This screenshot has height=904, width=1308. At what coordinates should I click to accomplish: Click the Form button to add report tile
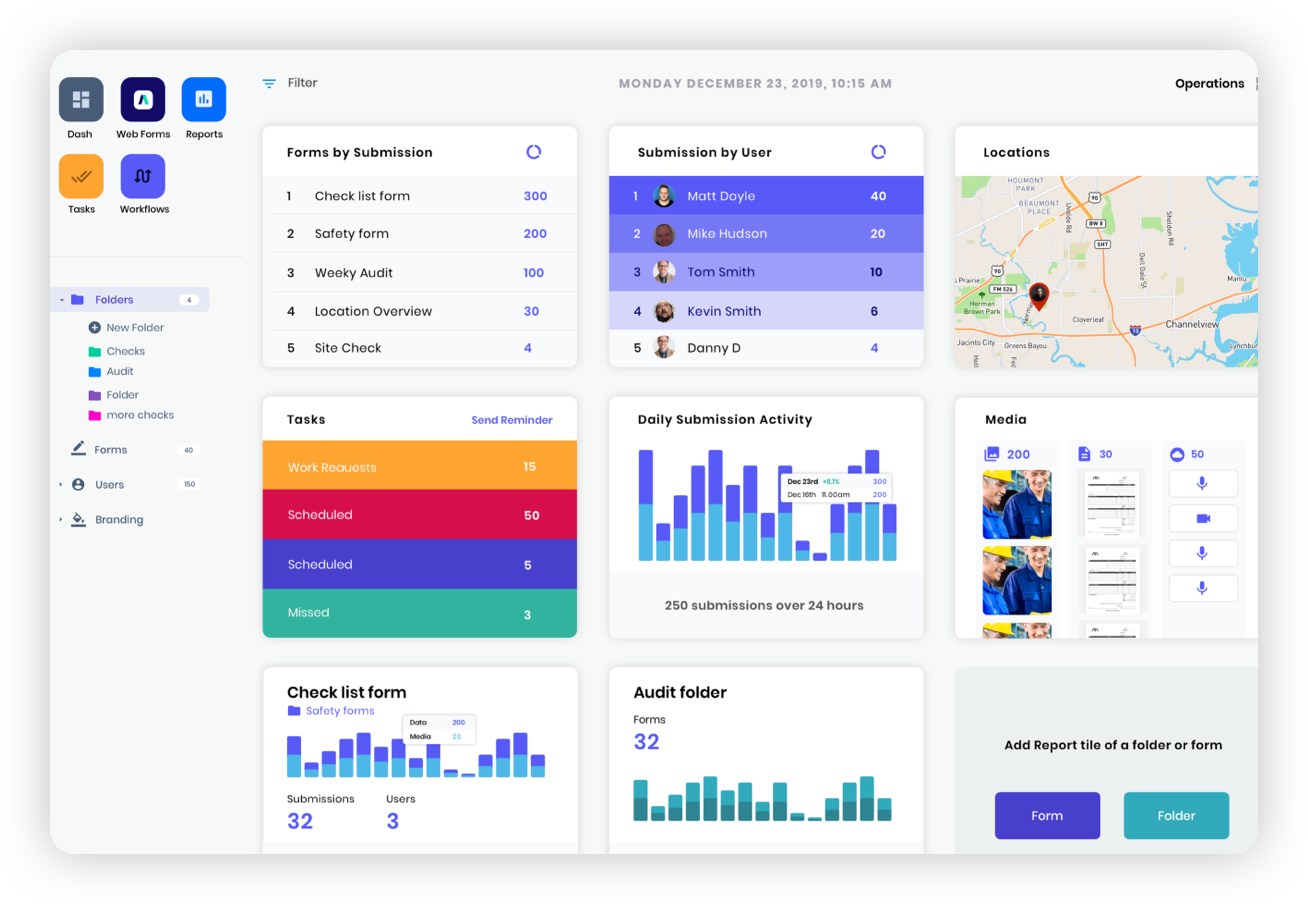point(1047,816)
